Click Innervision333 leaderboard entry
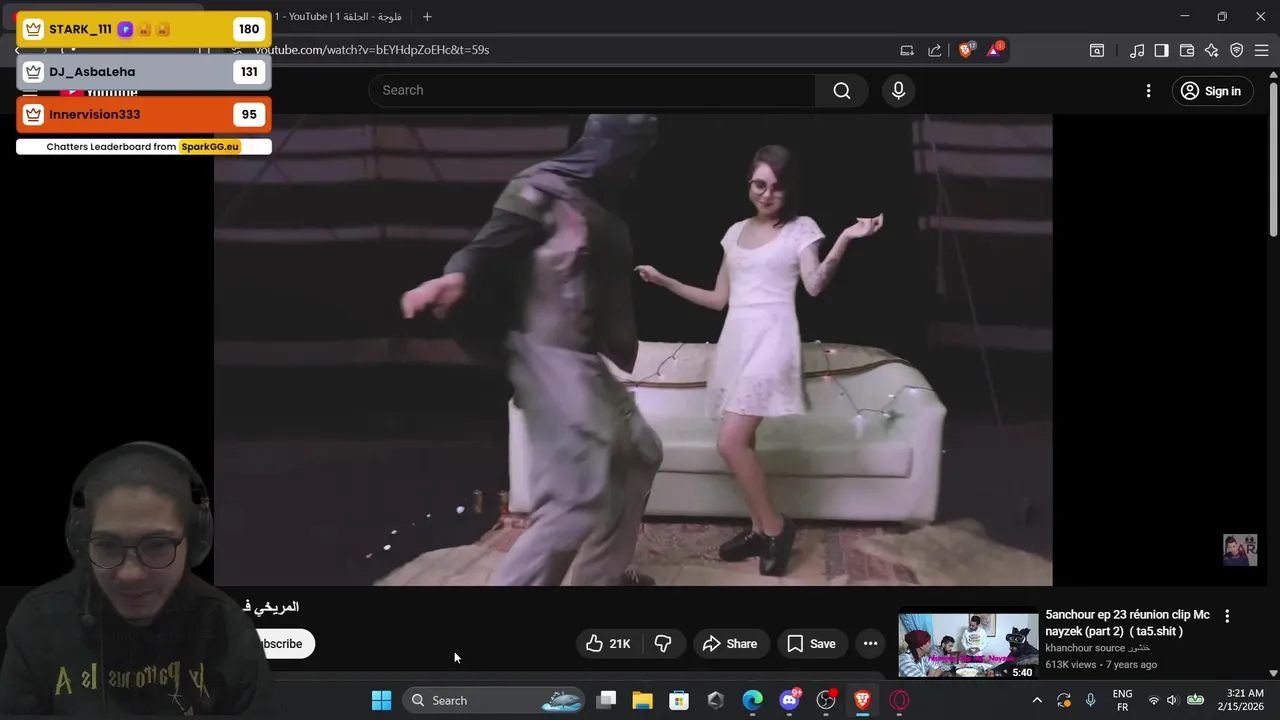The height and width of the screenshot is (720, 1280). click(x=143, y=114)
